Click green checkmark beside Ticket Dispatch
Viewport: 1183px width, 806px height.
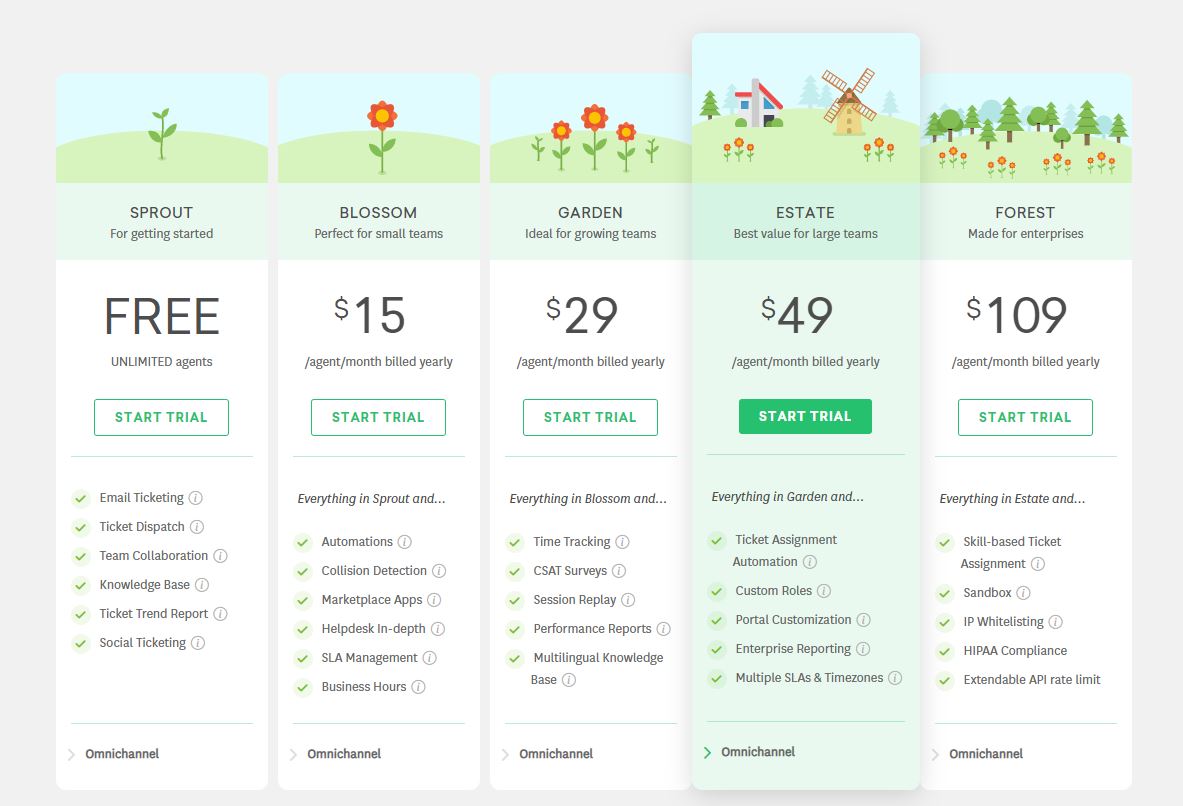[x=81, y=527]
